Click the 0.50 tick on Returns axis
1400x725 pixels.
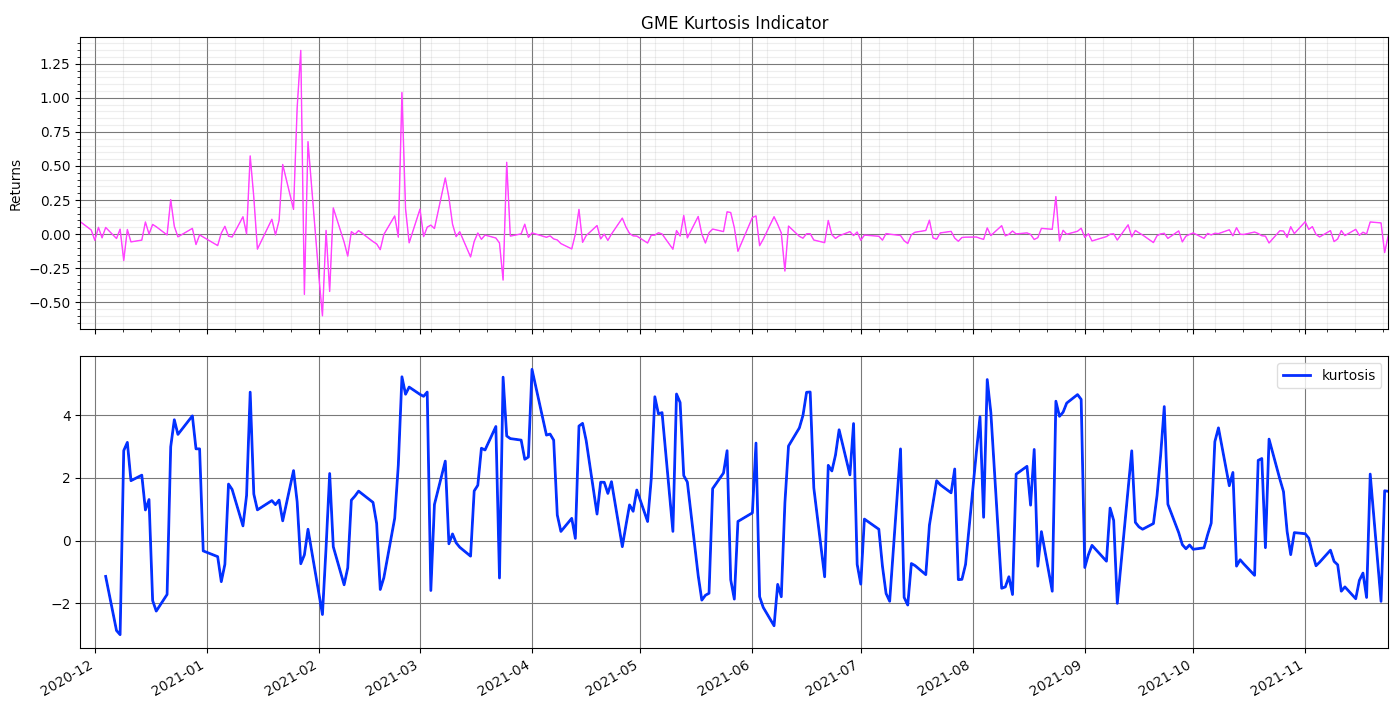55,166
